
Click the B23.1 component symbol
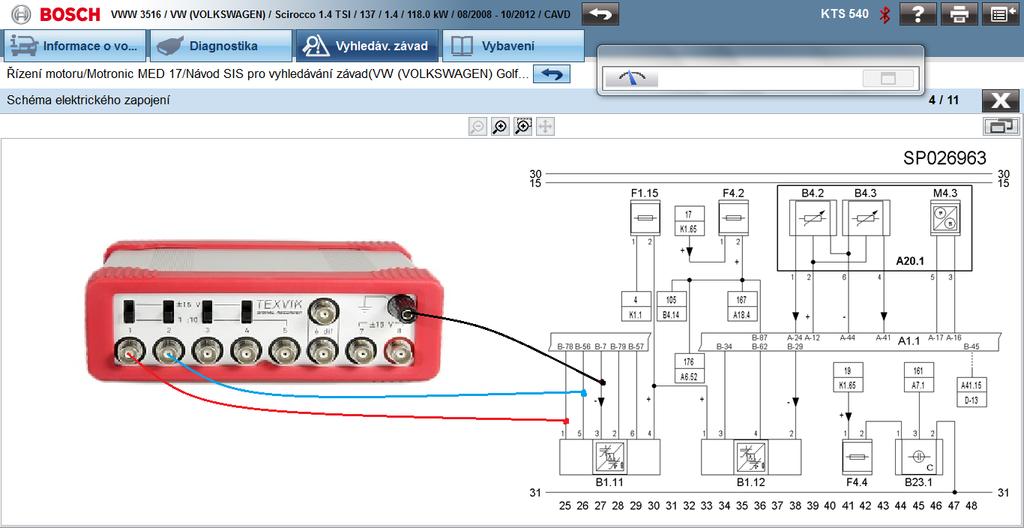(x=920, y=457)
